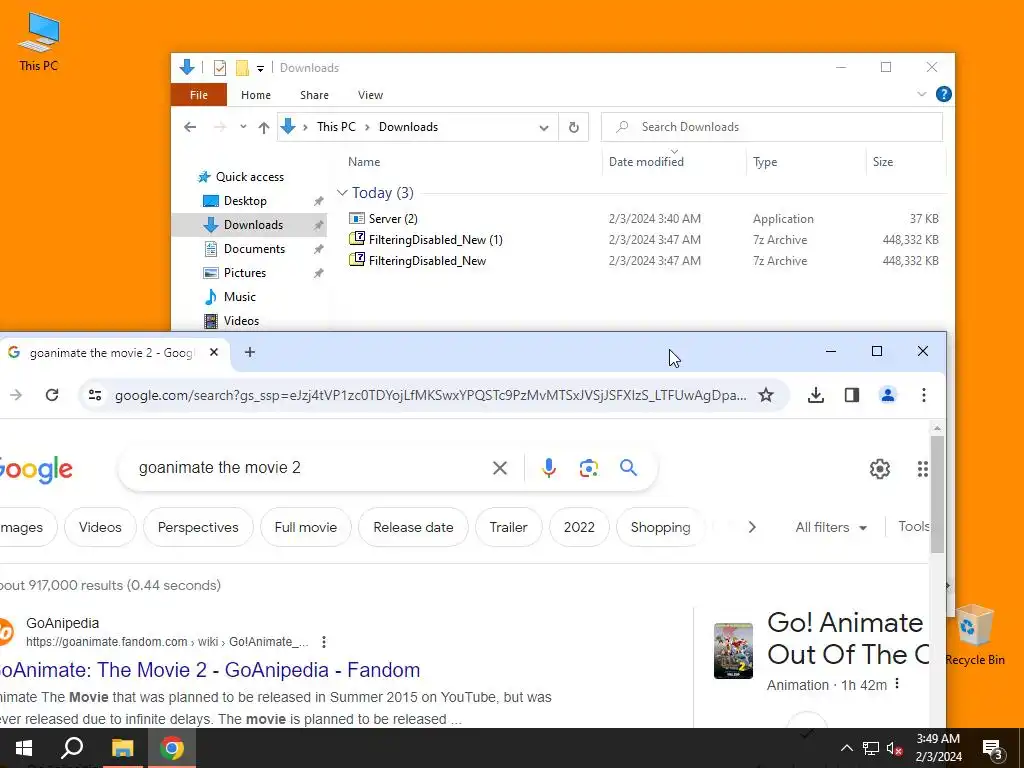View site information icon in address bar
Screen dimensions: 1024x768
click(x=95, y=395)
